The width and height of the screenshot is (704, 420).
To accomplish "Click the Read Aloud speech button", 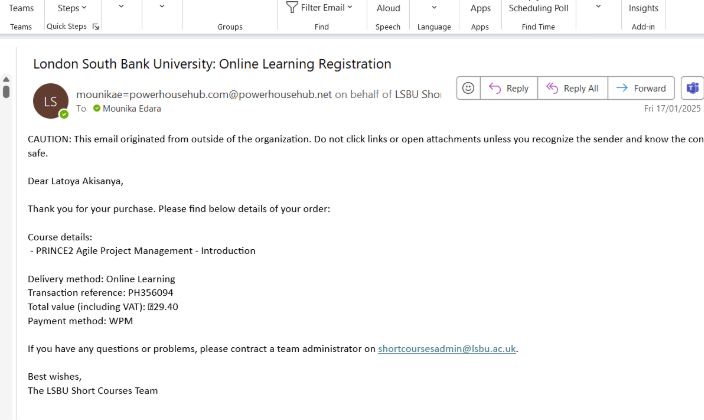I will pos(388,8).
